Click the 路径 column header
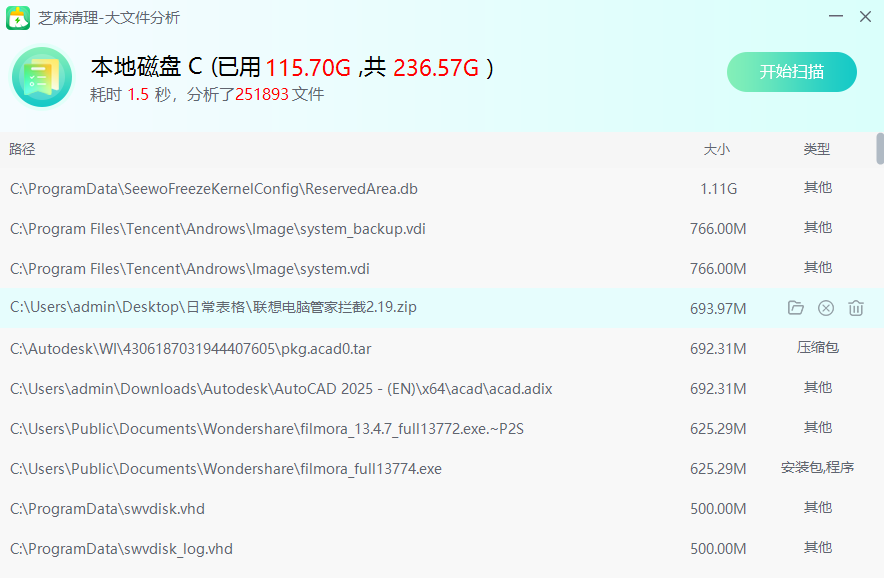Screen dimensions: 884x578 [x=22, y=149]
